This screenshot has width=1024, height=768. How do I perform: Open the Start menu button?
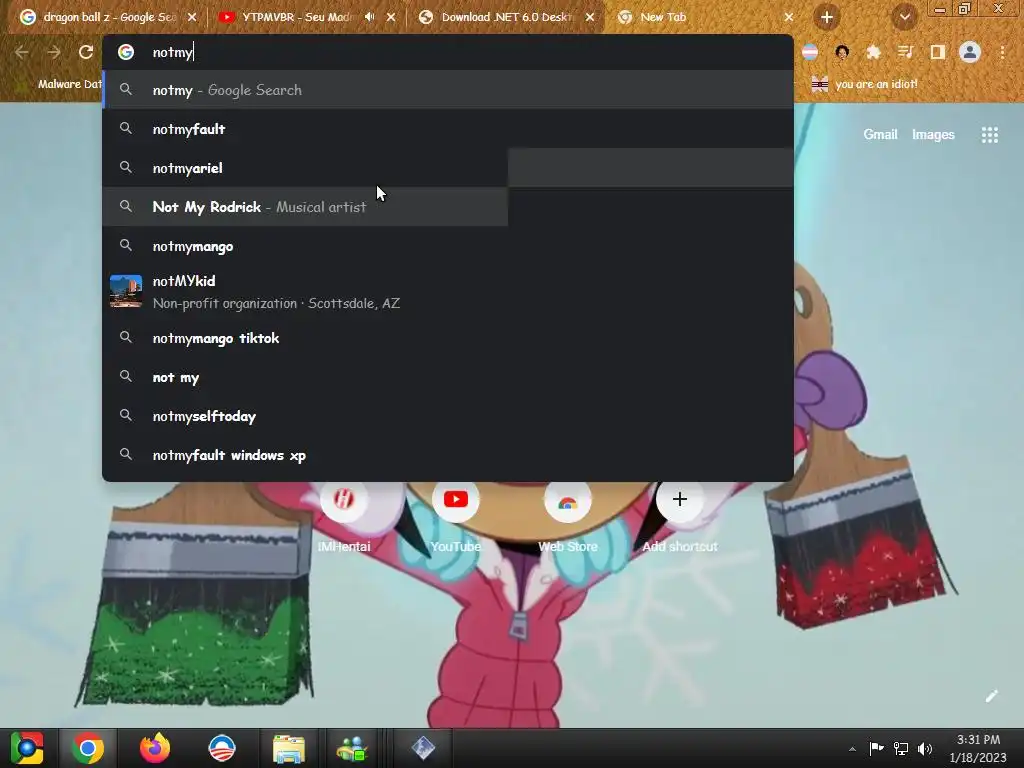[x=27, y=748]
